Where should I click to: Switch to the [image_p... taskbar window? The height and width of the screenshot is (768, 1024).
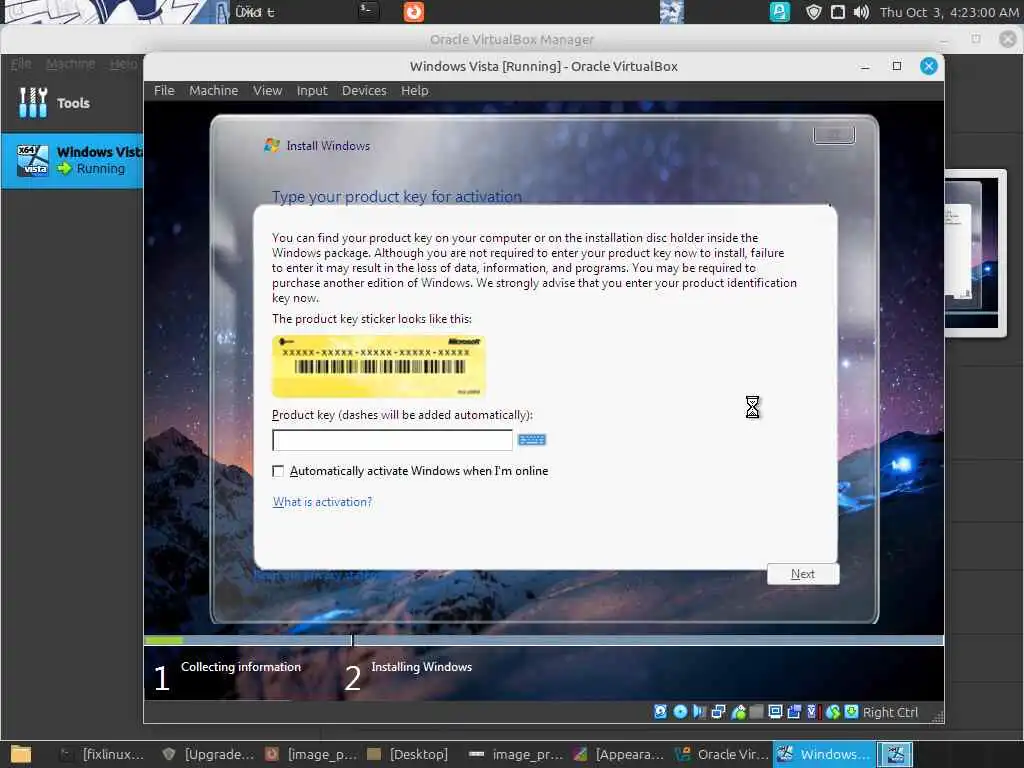tap(312, 754)
